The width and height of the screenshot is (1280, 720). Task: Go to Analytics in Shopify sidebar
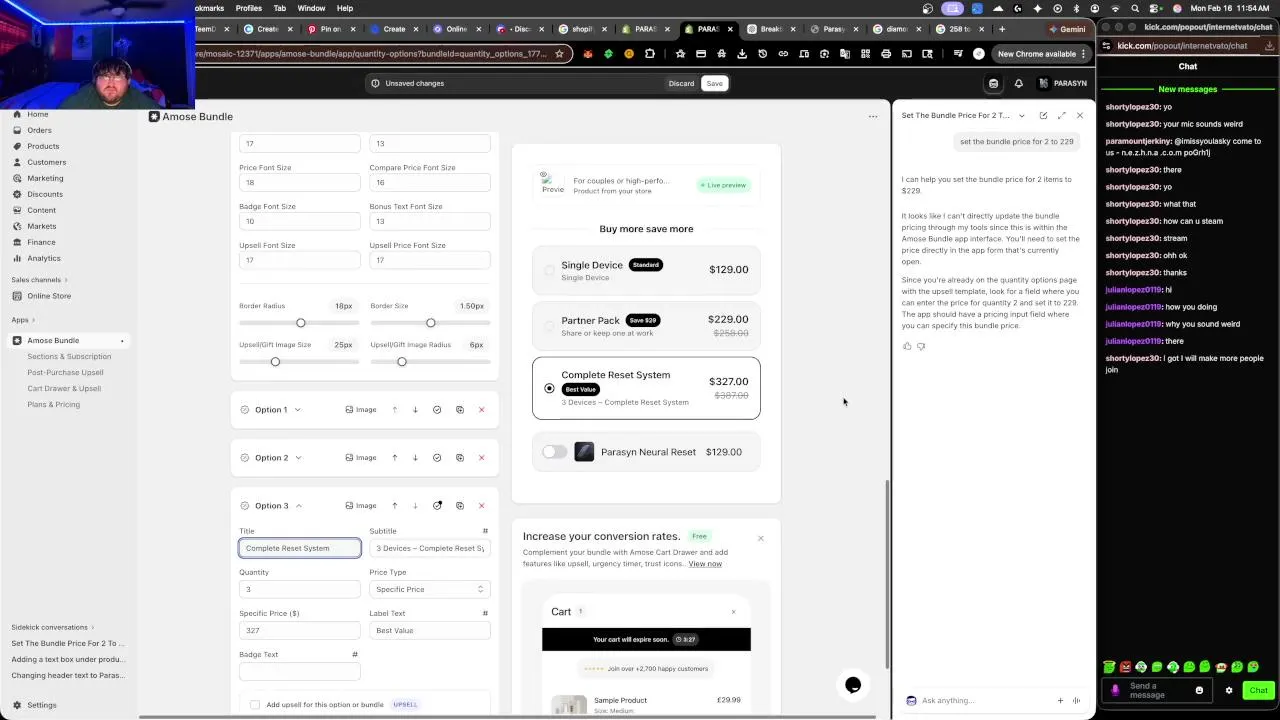[x=44, y=258]
